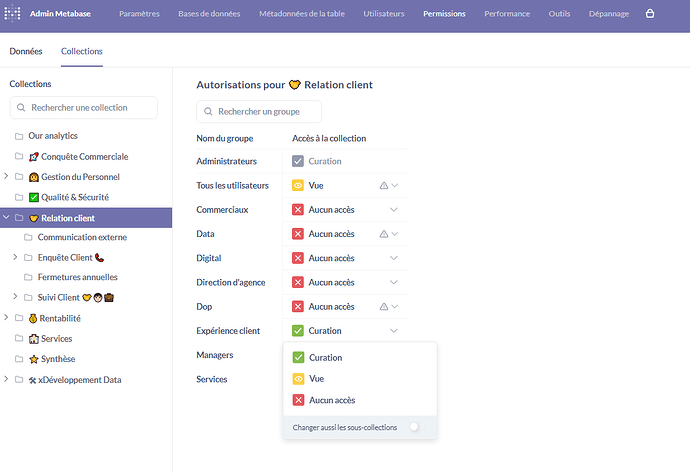Click folder icon beside Communication externe
The height and width of the screenshot is (473, 690).
click(x=28, y=237)
